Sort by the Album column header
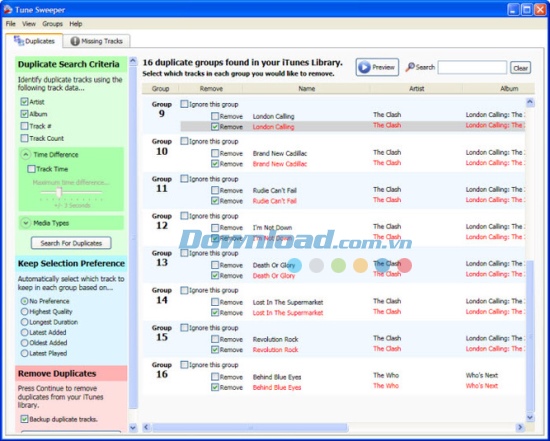Image resolution: width=550 pixels, height=441 pixels. pyautogui.click(x=499, y=89)
